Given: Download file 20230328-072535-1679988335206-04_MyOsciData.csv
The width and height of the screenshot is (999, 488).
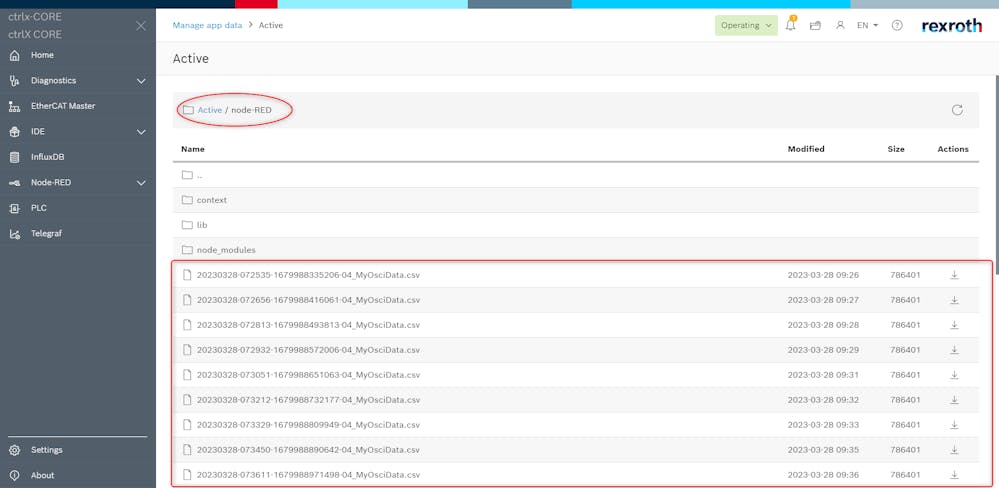Looking at the screenshot, I should tap(954, 275).
